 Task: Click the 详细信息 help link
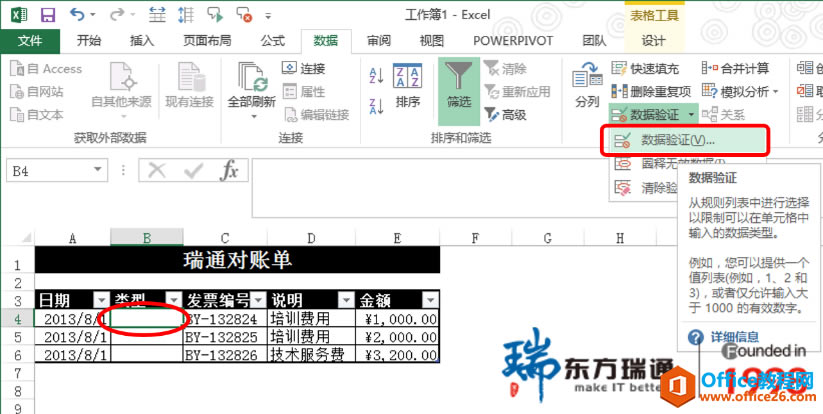(734, 337)
